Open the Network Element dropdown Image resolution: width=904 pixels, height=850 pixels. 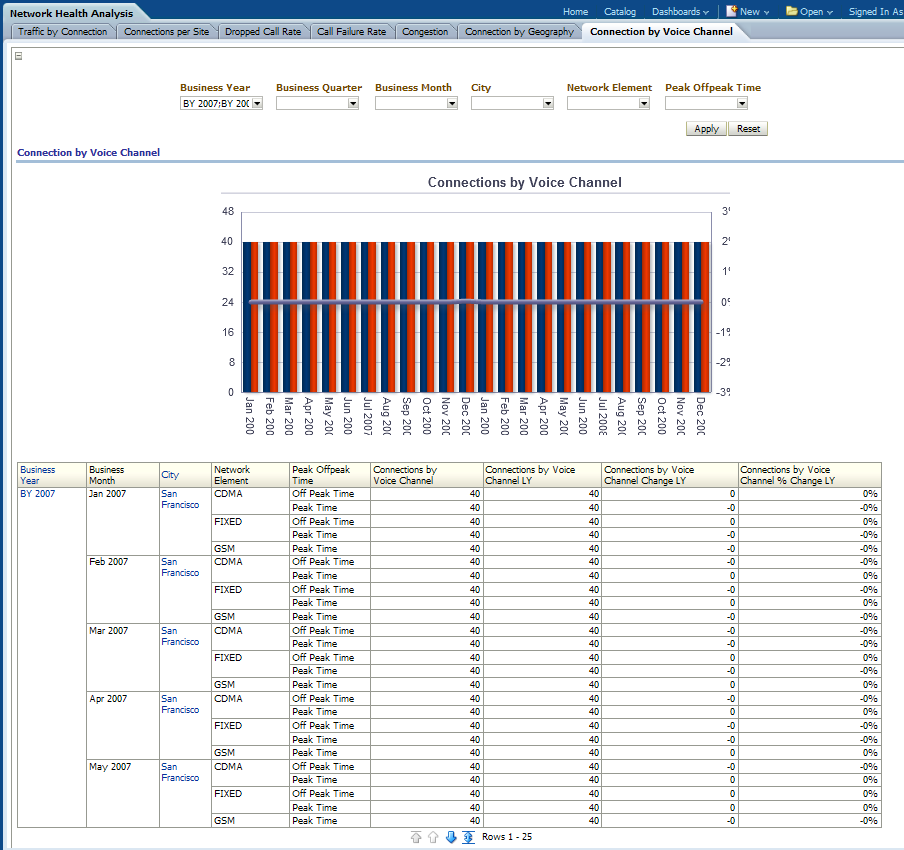click(644, 103)
